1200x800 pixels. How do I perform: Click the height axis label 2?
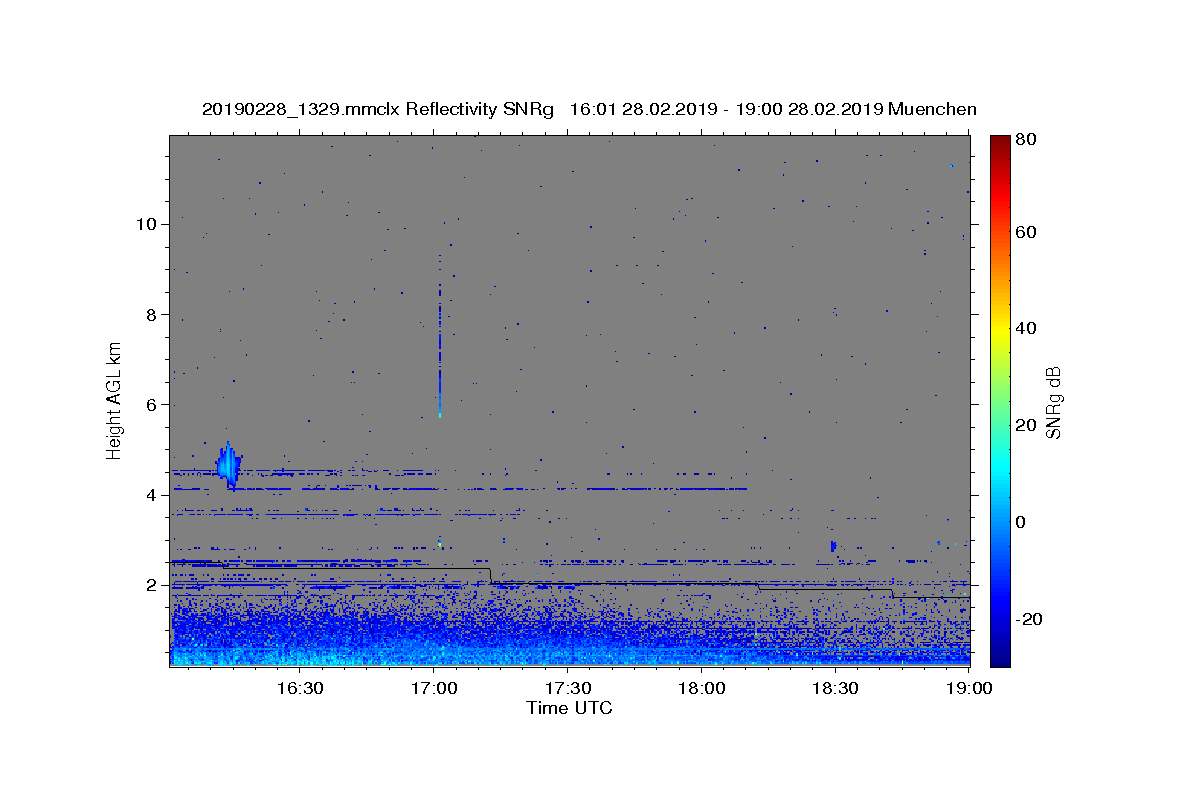coord(151,585)
